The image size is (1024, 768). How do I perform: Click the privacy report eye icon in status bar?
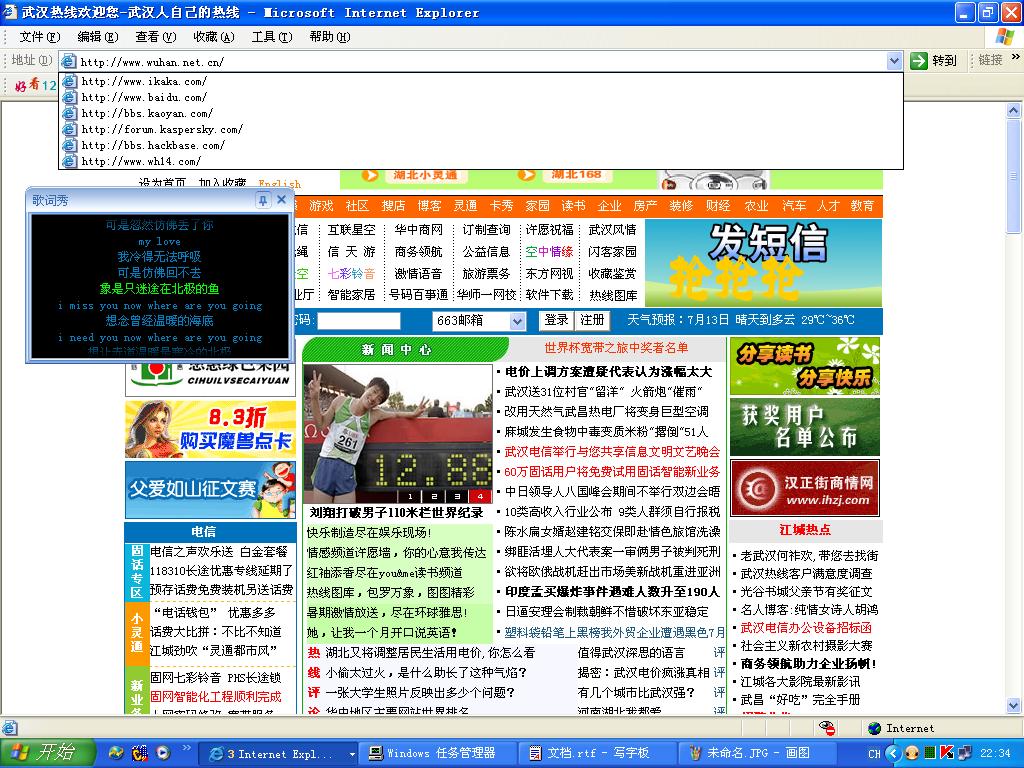pos(827,728)
